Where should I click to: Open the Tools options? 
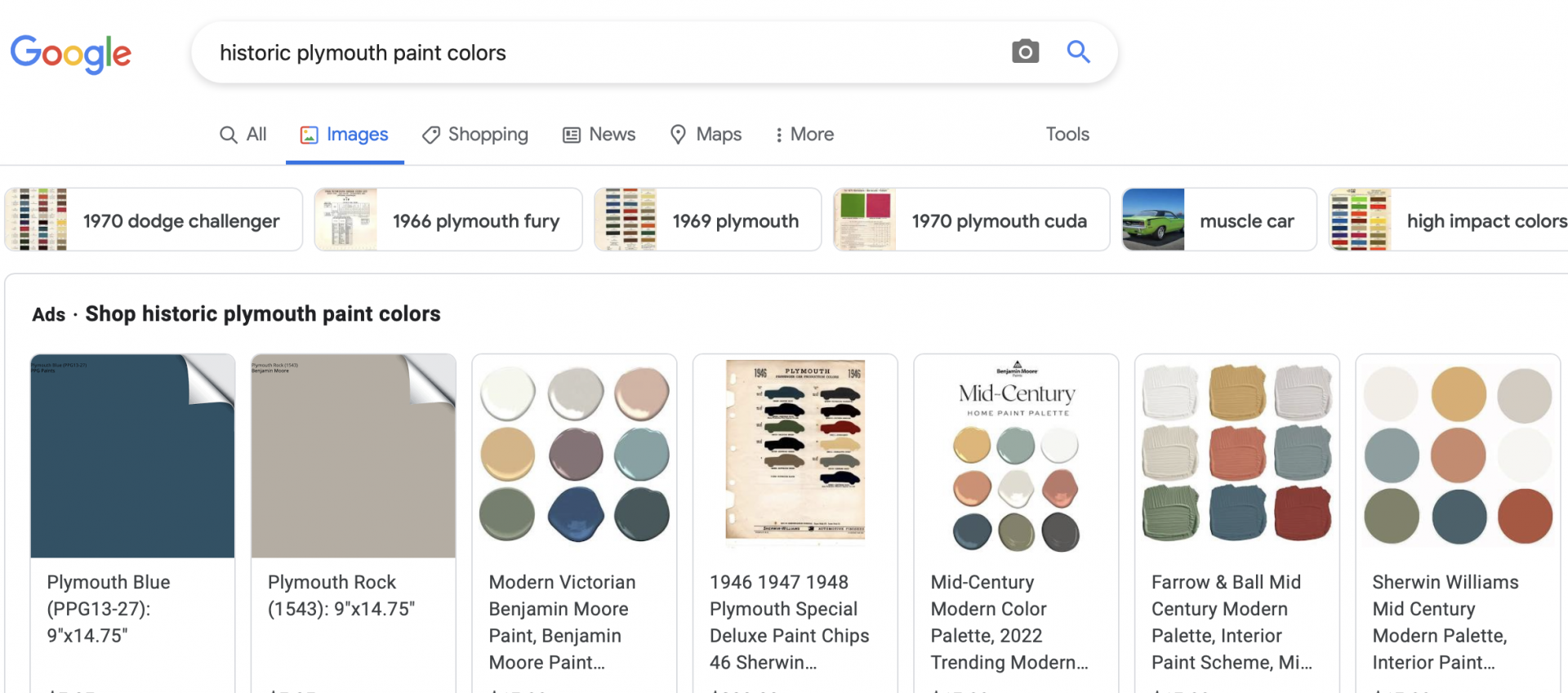tap(1067, 135)
